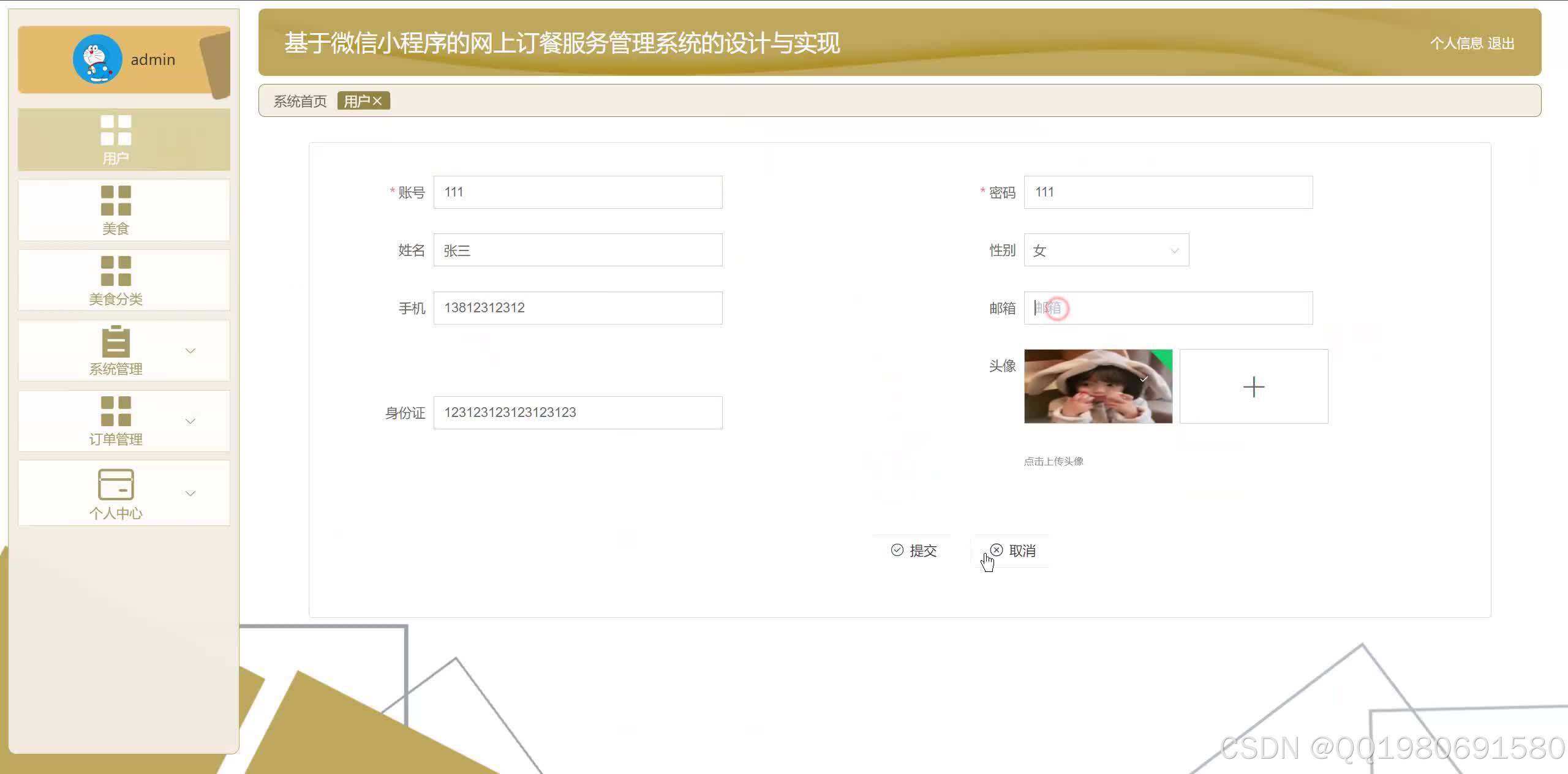Open the 美食 menu icon
1568x774 pixels.
pos(116,201)
